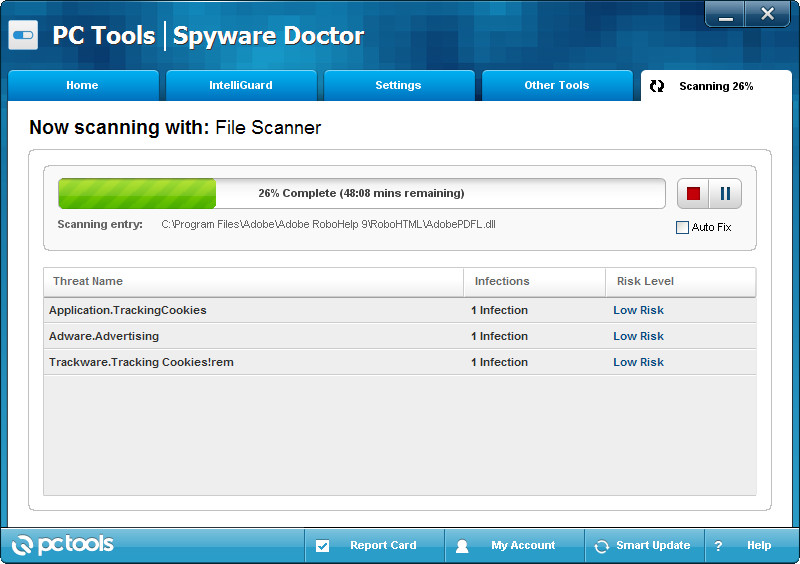Click 1 Infection cell for Trackware.Tracking Cookies!rem
Screen dimensions: 800x564
point(499,362)
